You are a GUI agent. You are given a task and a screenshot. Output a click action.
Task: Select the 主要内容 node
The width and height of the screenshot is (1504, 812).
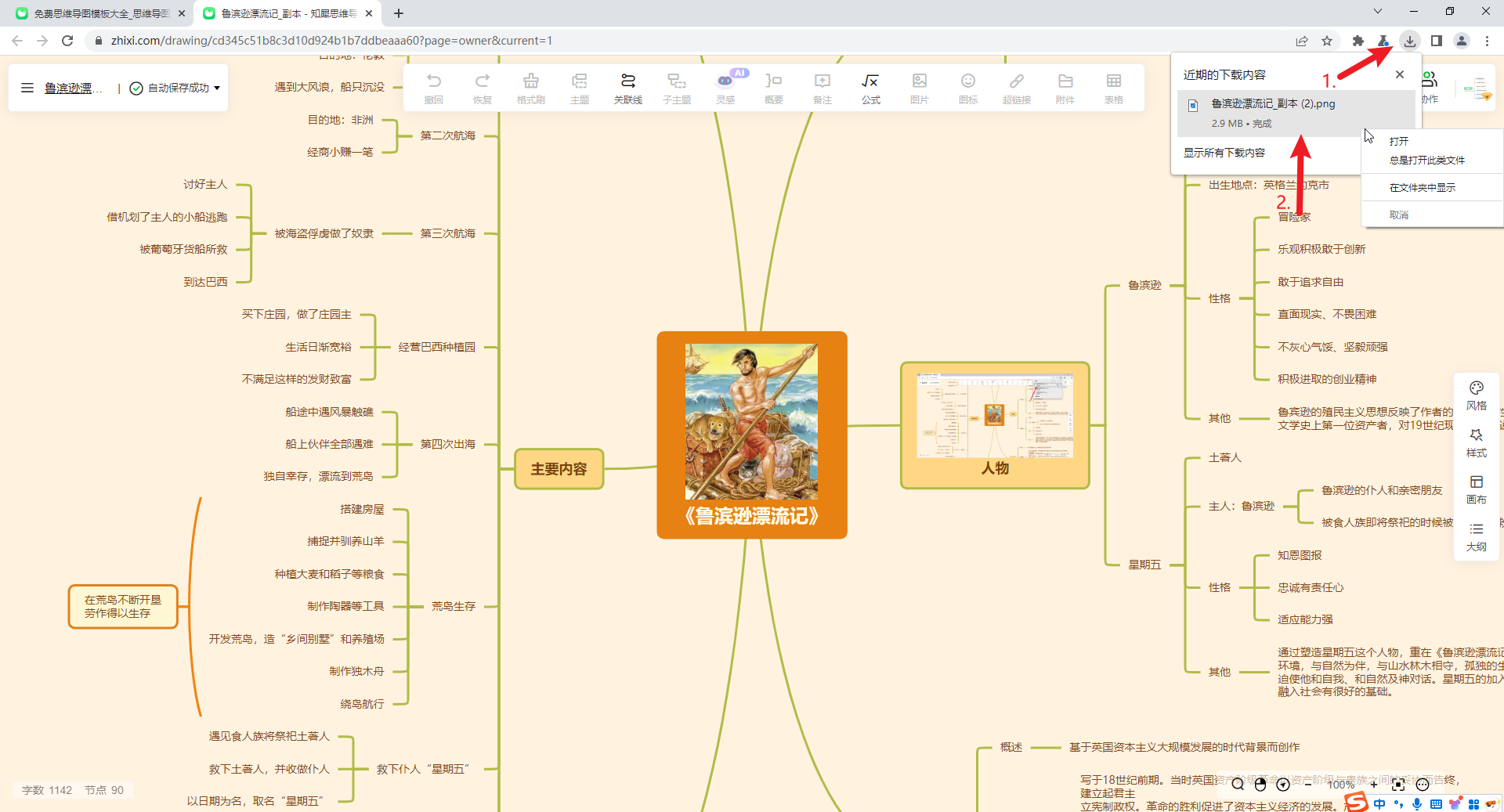click(x=559, y=469)
